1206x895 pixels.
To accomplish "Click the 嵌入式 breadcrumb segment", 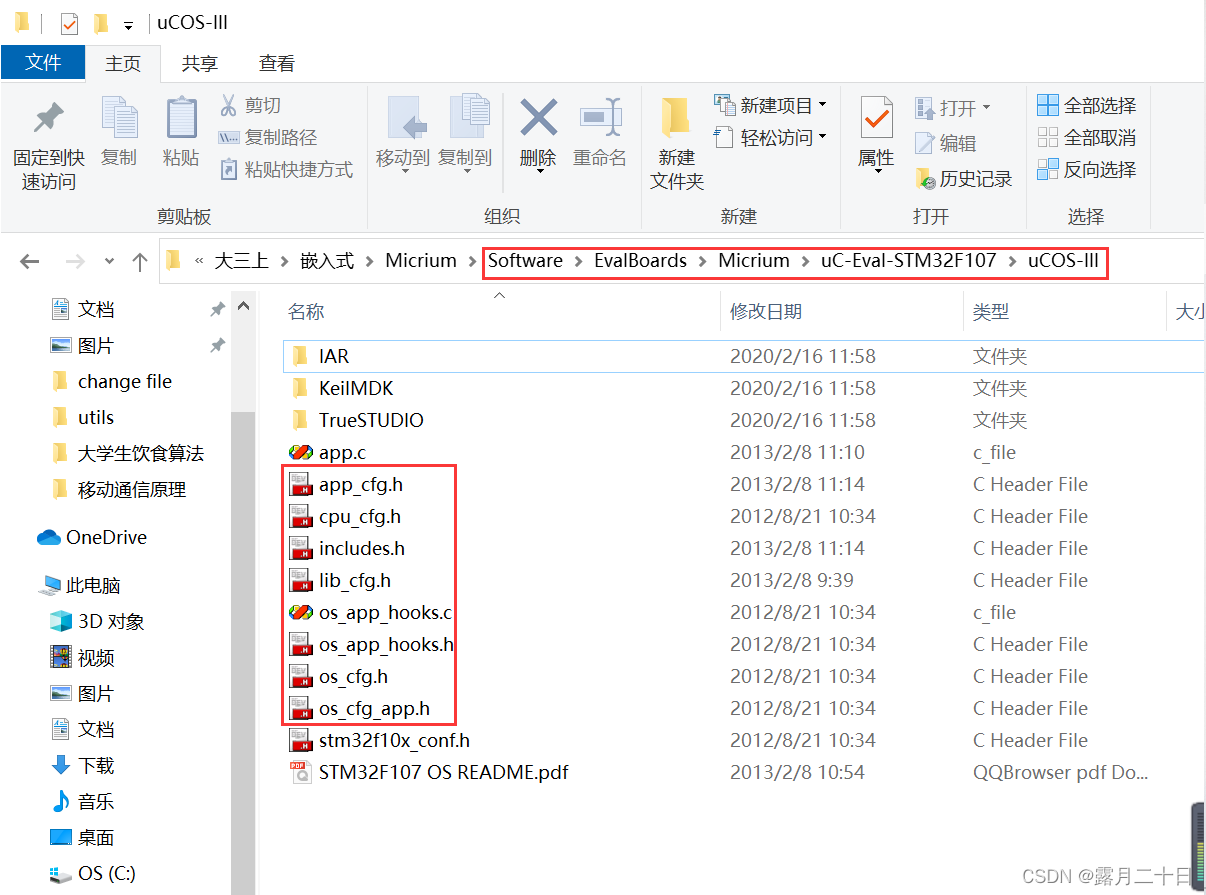I will tap(327, 260).
